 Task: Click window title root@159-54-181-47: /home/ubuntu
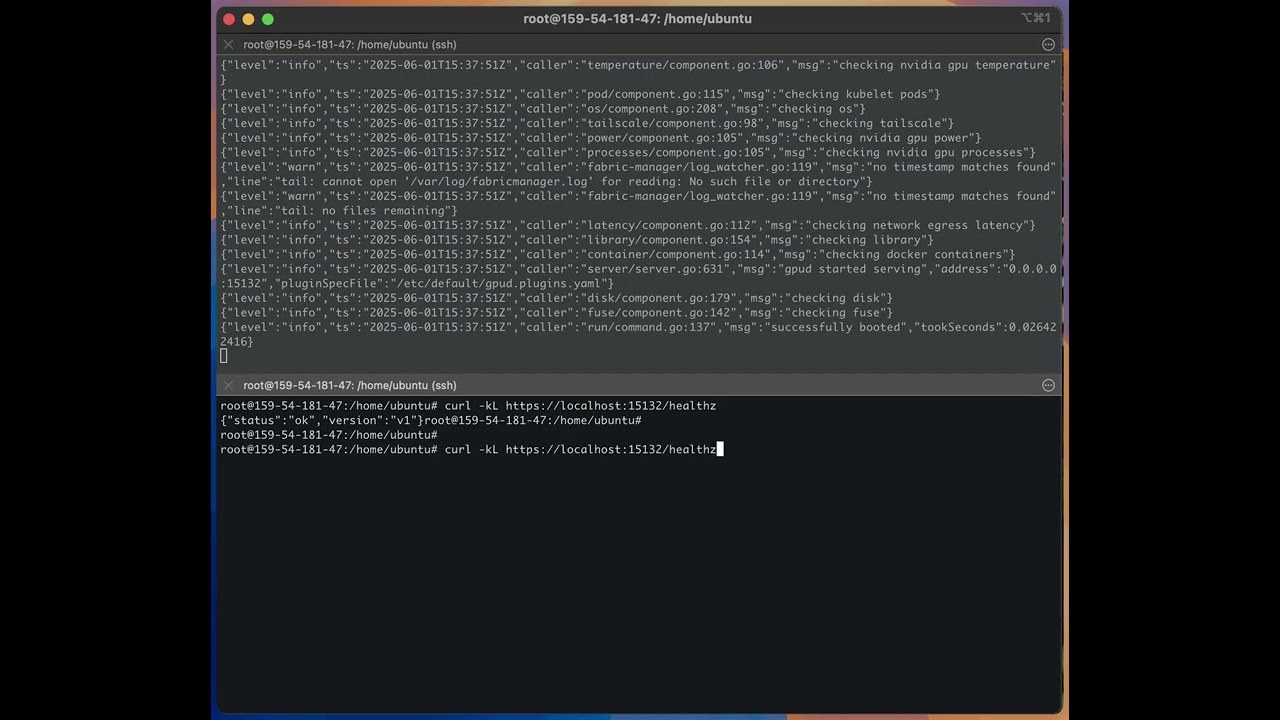[x=638, y=19]
